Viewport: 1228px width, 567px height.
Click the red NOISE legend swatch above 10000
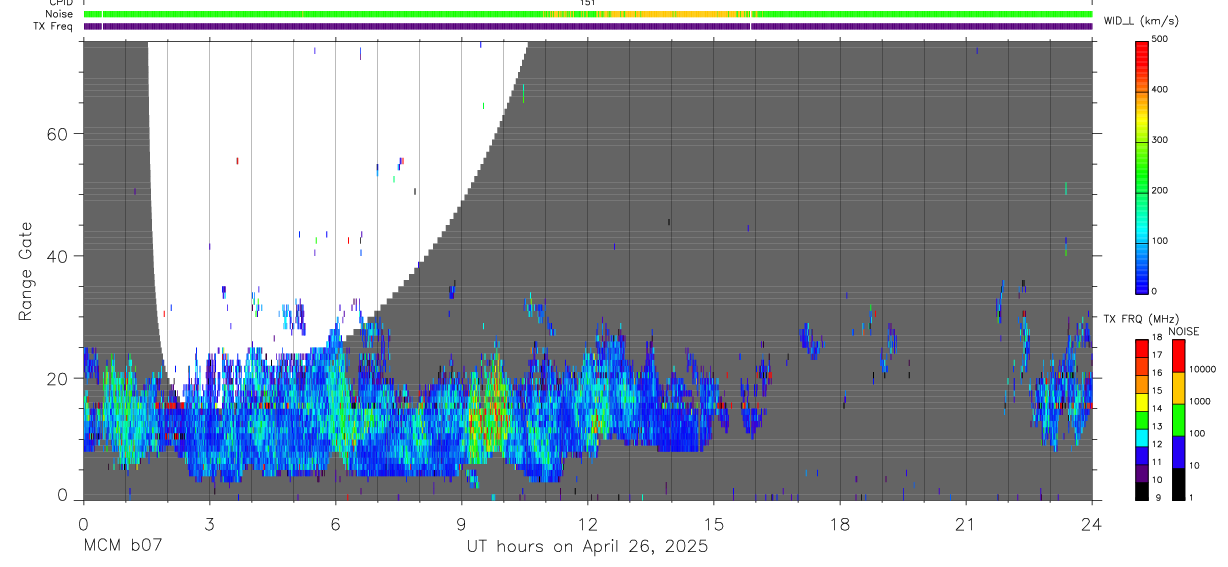click(x=1177, y=355)
